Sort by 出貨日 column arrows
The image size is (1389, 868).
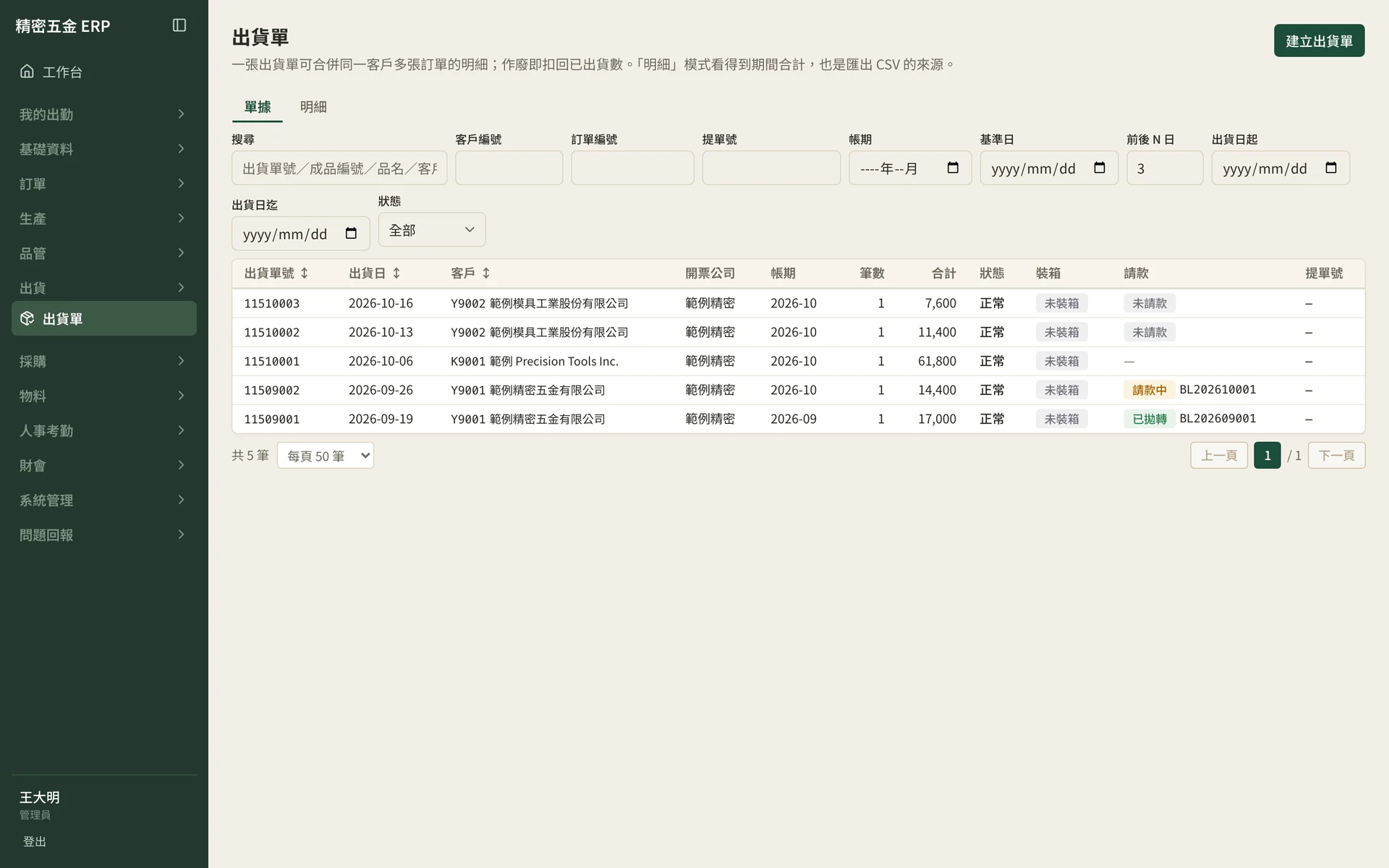click(x=396, y=273)
